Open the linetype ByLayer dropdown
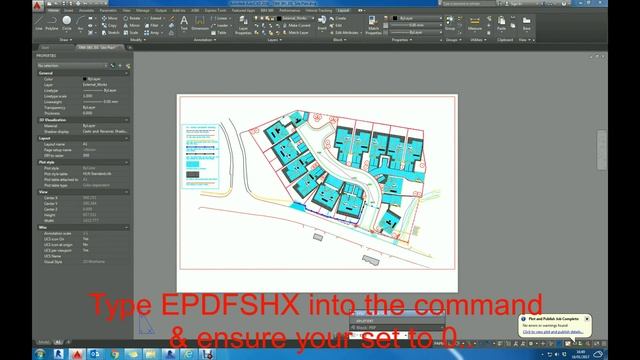This screenshot has width=640, height=360. coord(417,32)
